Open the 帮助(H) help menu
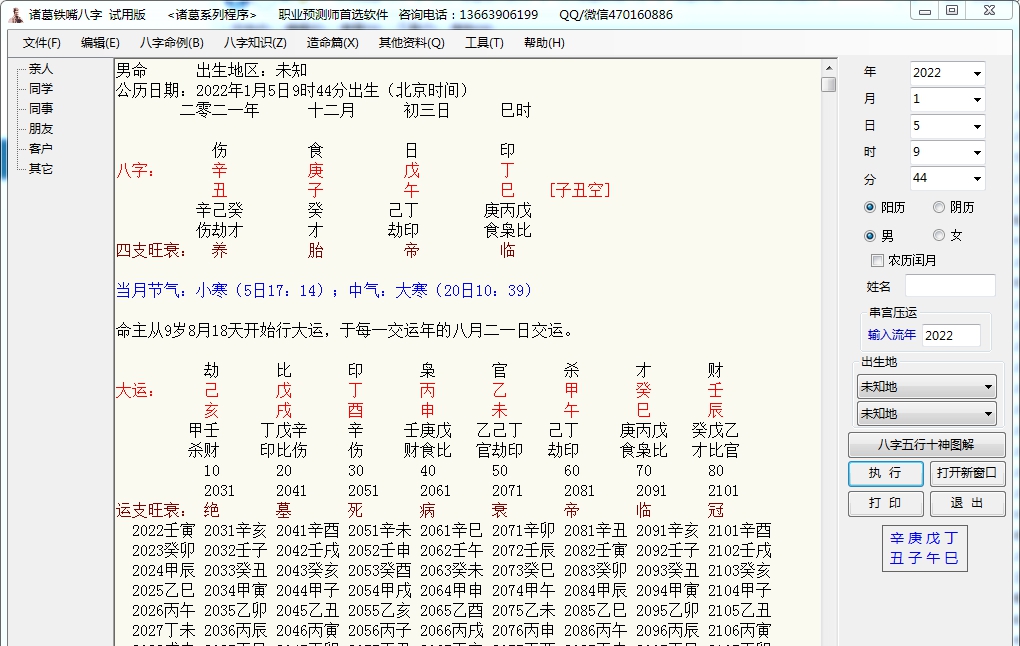 click(542, 43)
